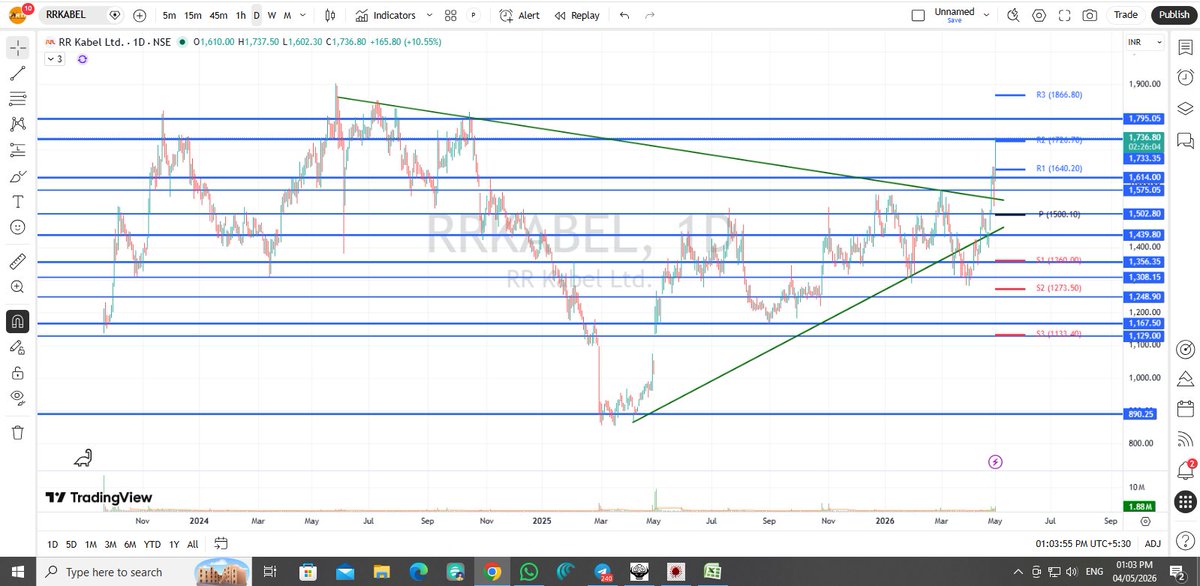Set range to 1D
Viewport: 1200px width, 586px height.
pos(53,544)
